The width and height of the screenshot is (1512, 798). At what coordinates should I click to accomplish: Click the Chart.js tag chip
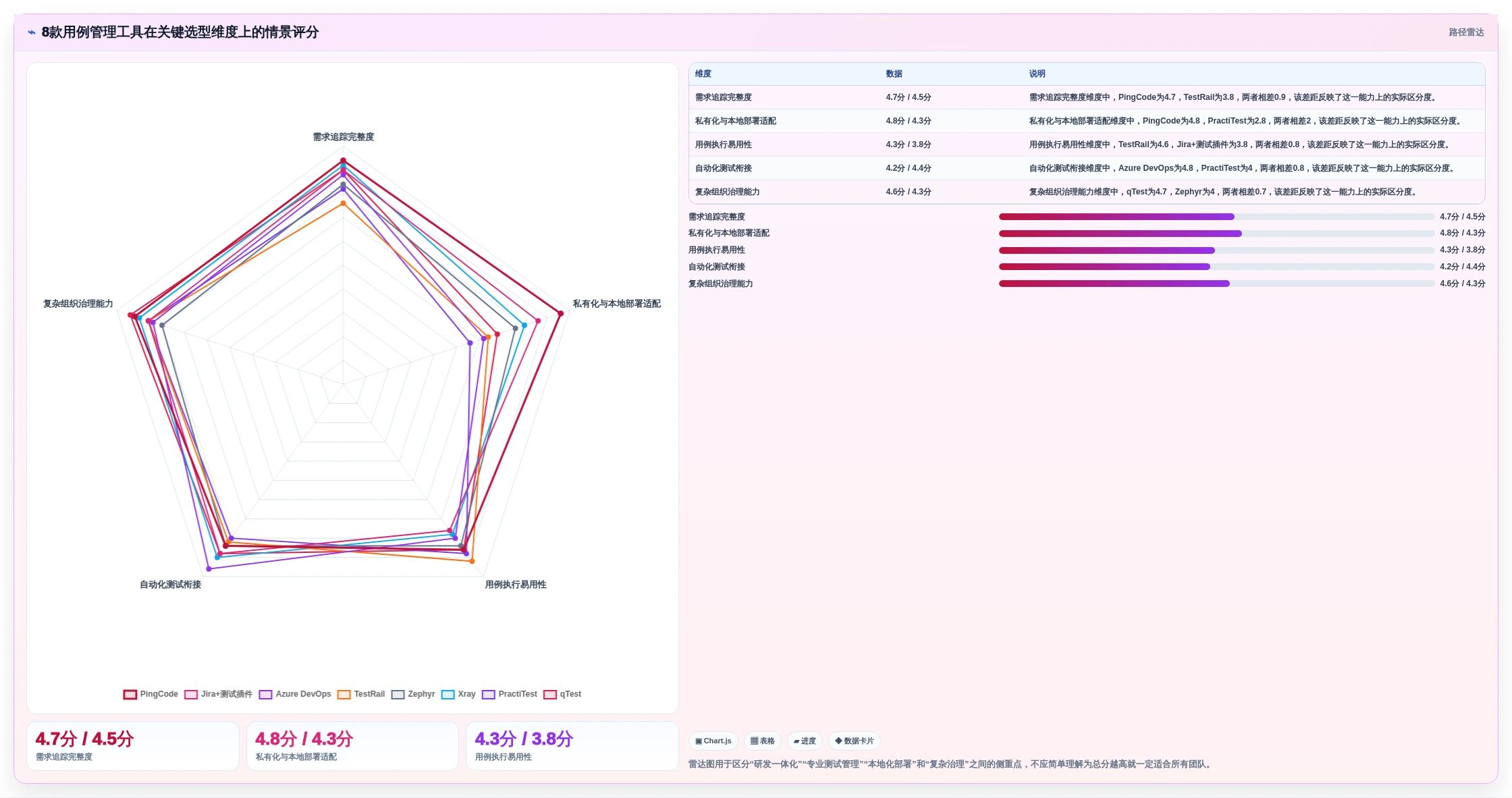point(713,741)
